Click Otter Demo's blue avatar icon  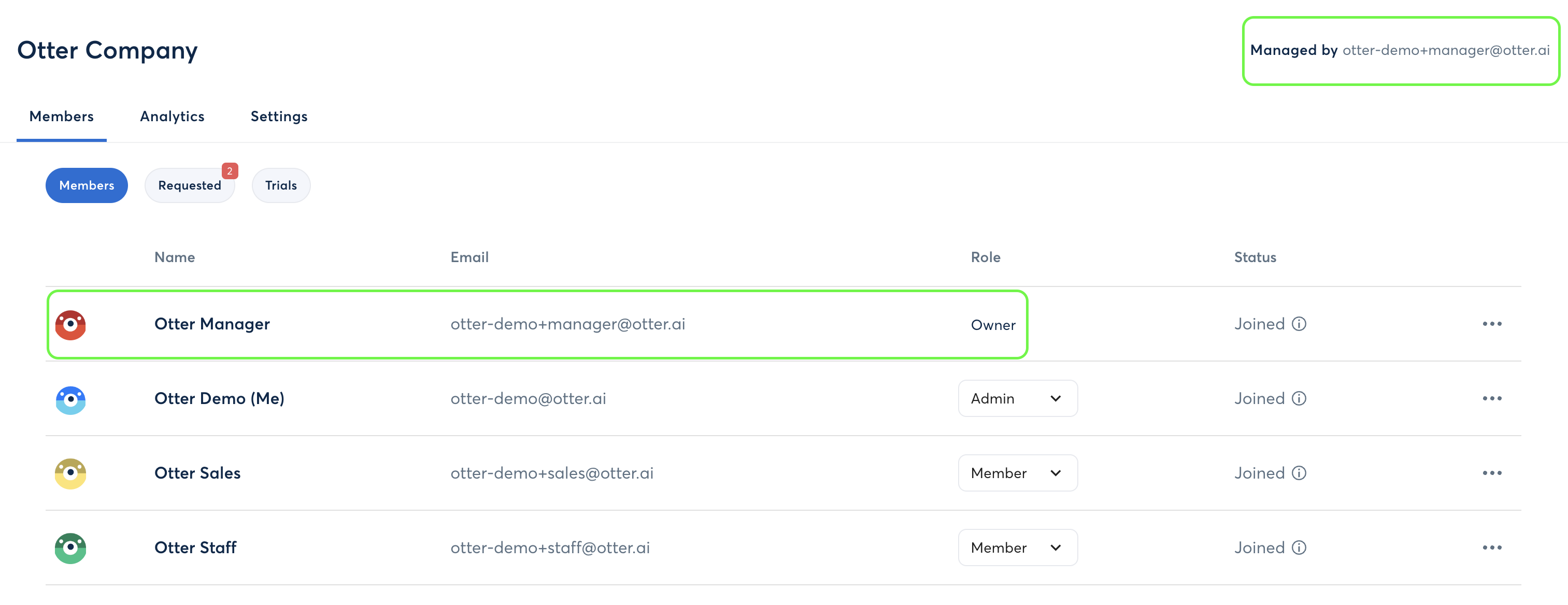coord(70,400)
